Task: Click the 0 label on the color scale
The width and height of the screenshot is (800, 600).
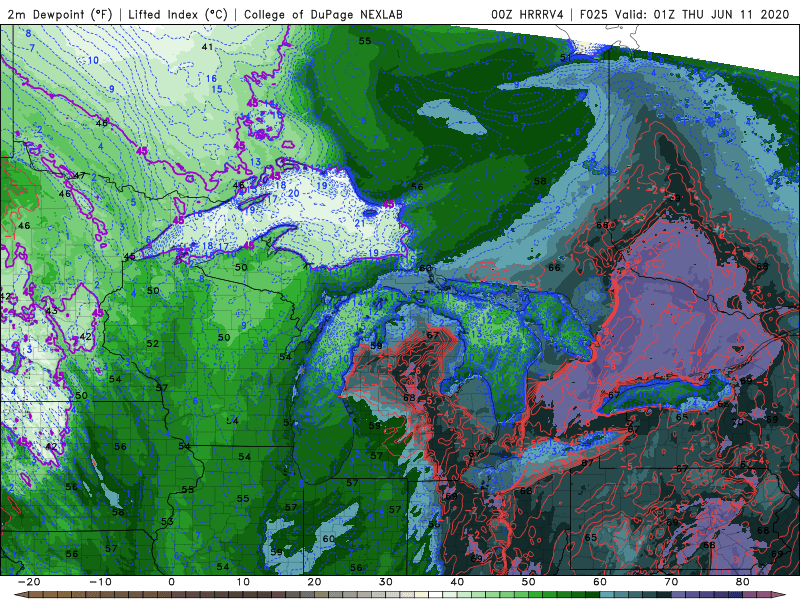Action: (171, 582)
